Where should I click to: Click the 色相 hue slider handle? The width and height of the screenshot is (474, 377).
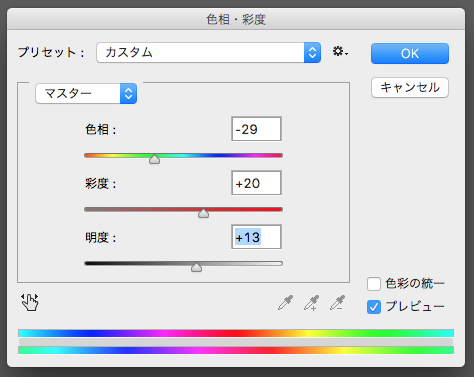coord(154,159)
